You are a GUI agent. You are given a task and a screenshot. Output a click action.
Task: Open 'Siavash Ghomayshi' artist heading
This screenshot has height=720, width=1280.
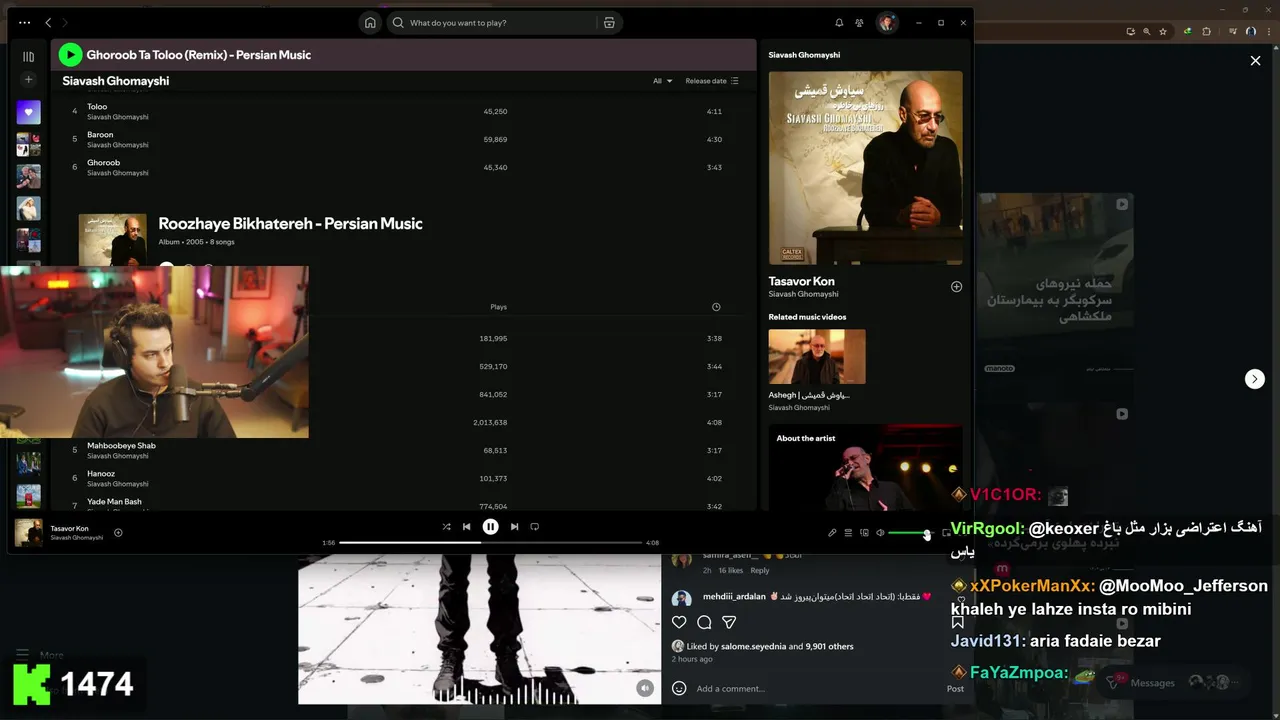[x=115, y=81]
